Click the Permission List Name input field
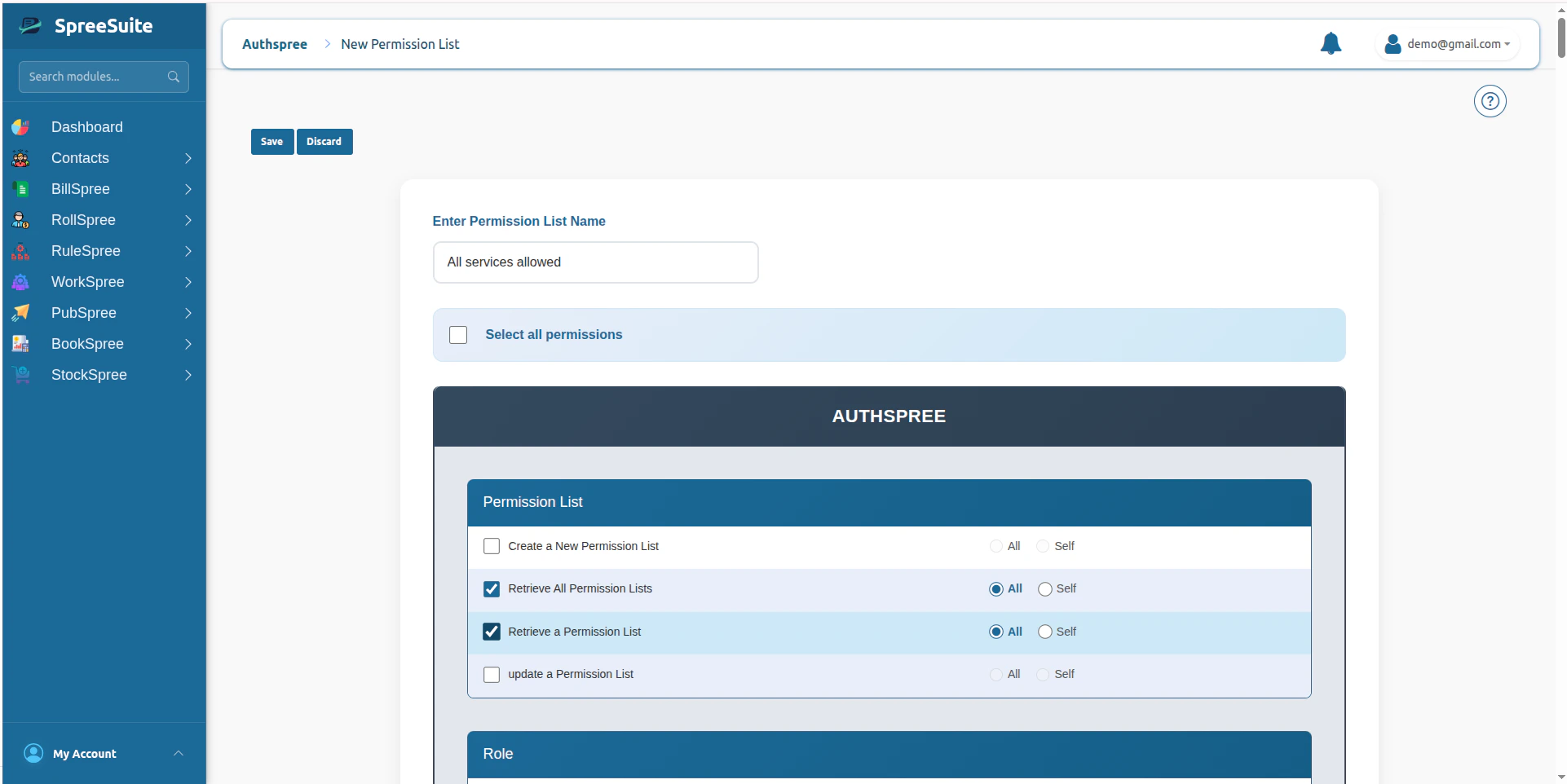This screenshot has width=1567, height=784. click(596, 262)
